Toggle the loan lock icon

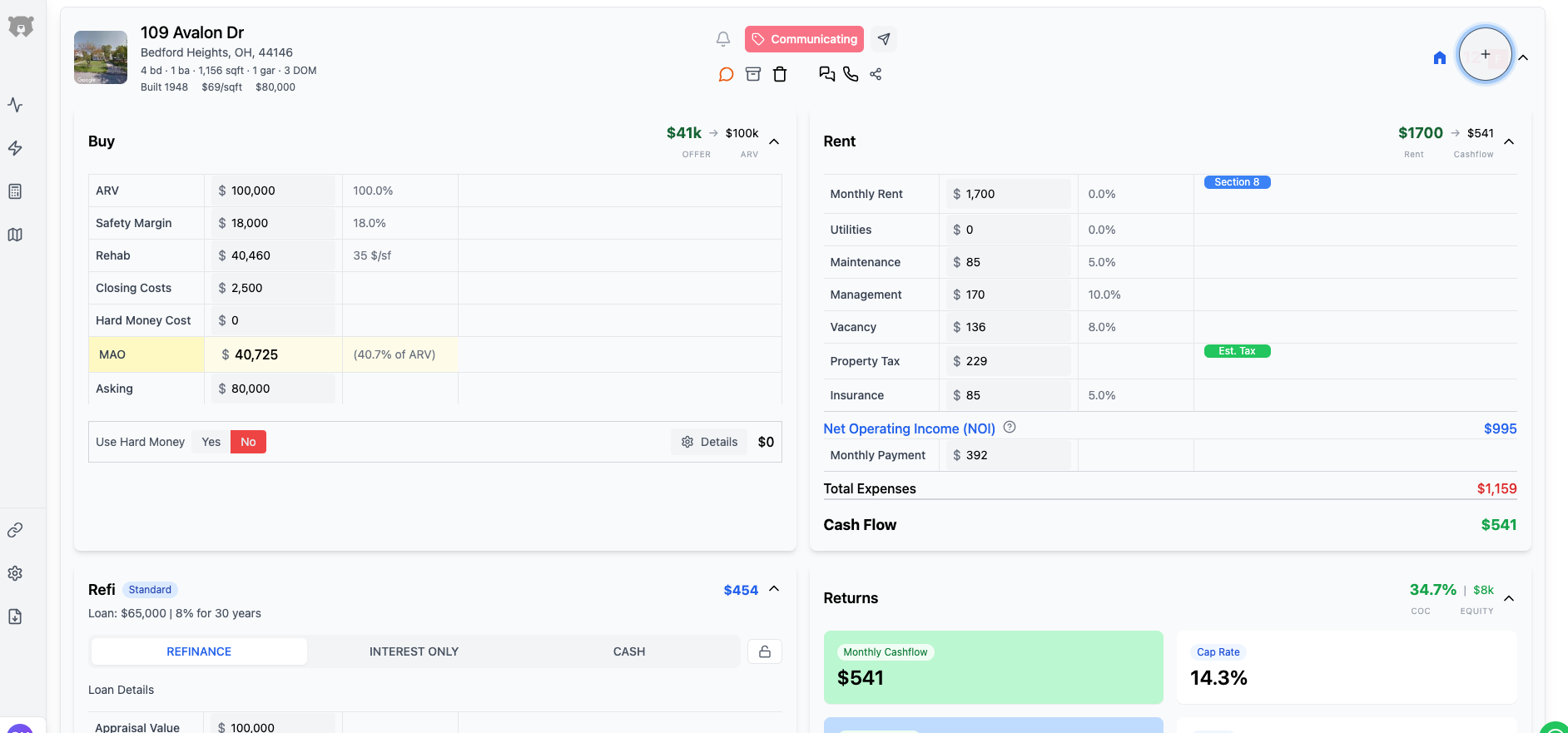765,651
